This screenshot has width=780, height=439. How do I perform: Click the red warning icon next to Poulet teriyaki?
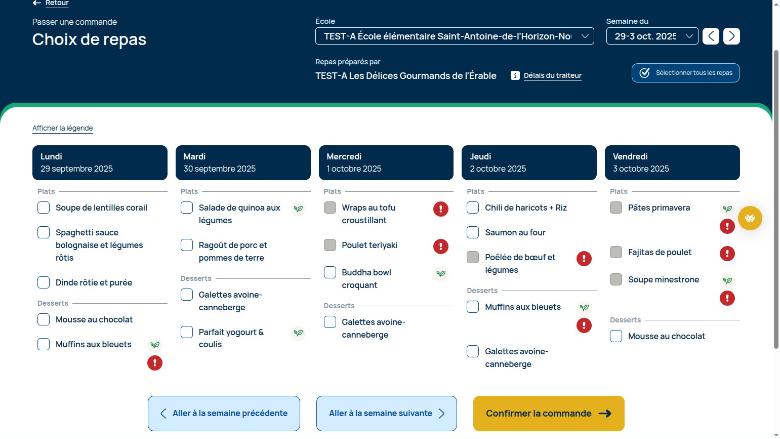(440, 246)
